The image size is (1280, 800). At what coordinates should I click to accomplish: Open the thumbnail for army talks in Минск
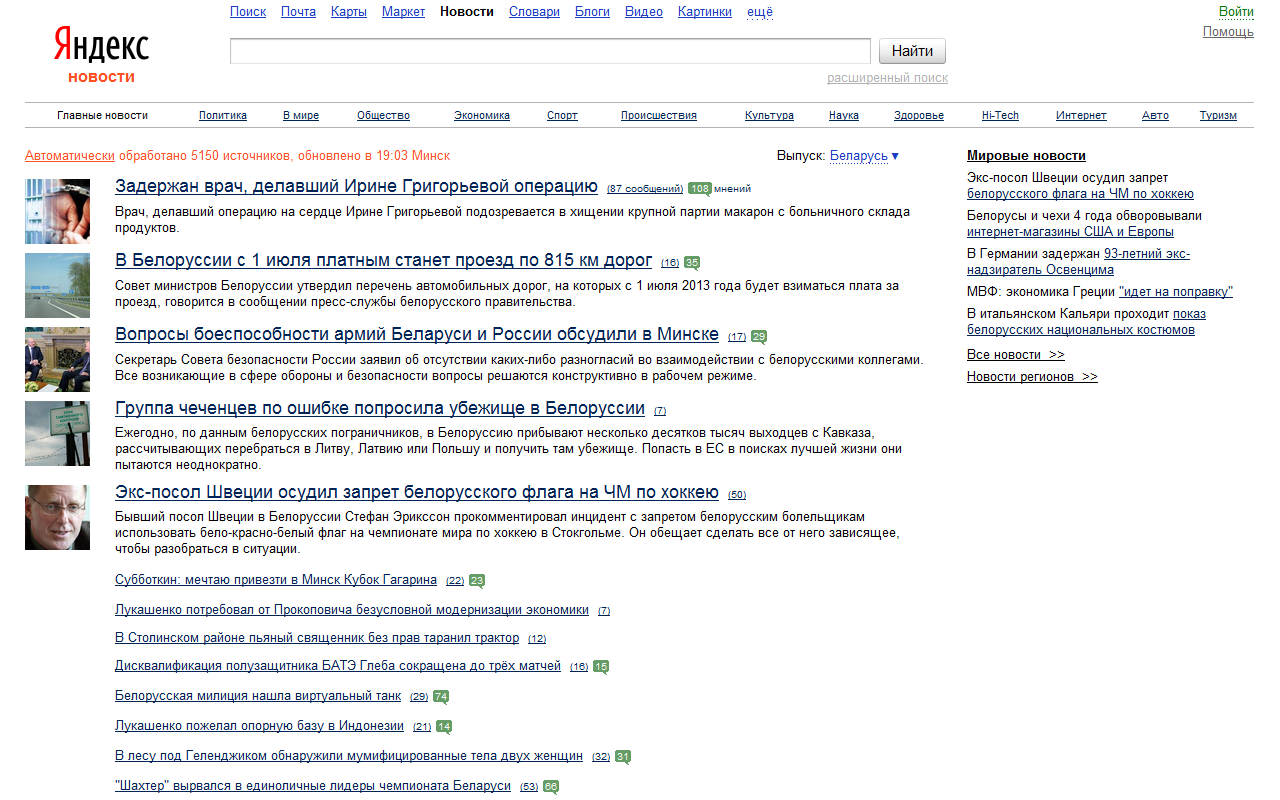click(57, 359)
